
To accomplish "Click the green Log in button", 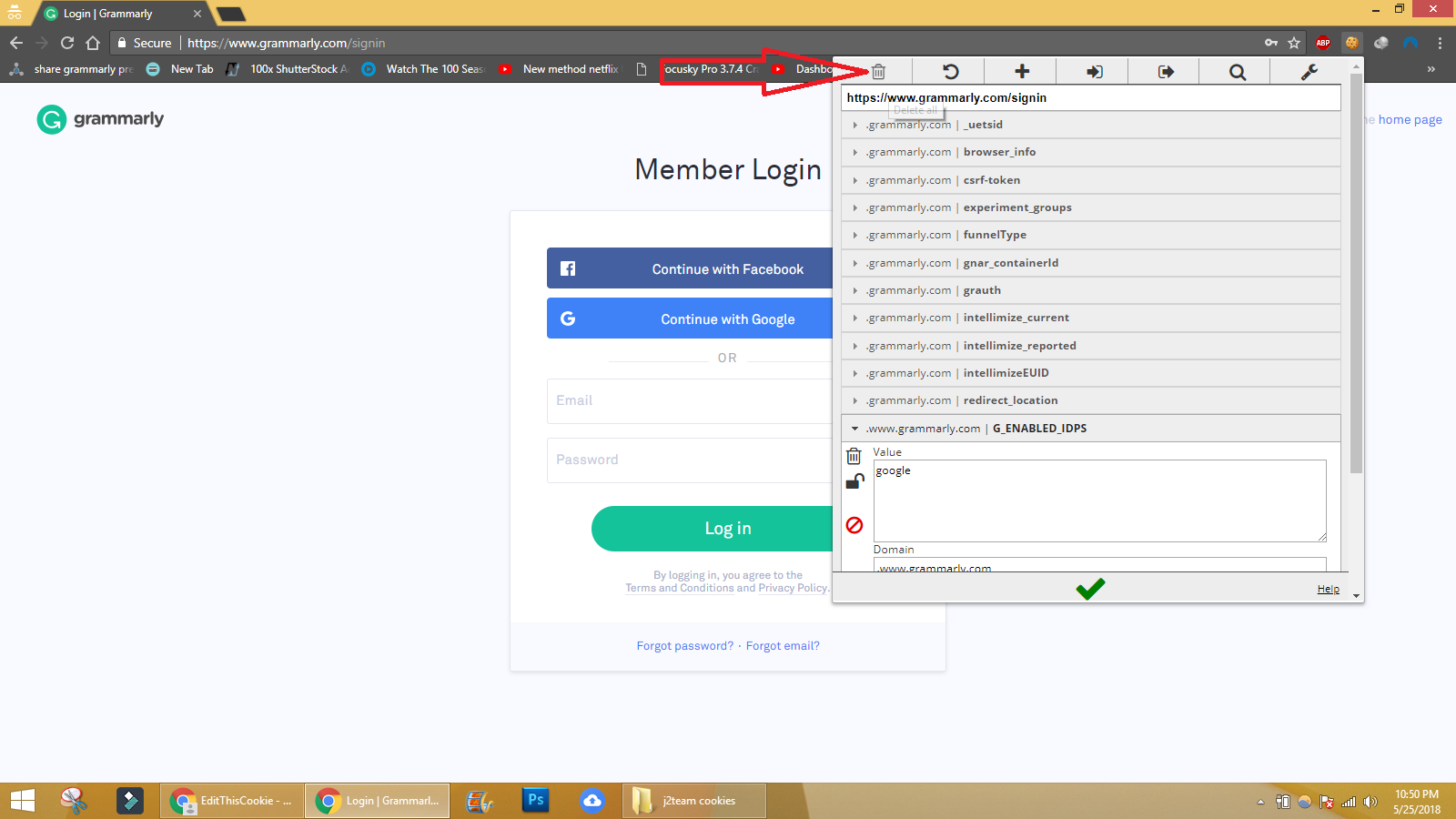I will (713, 529).
